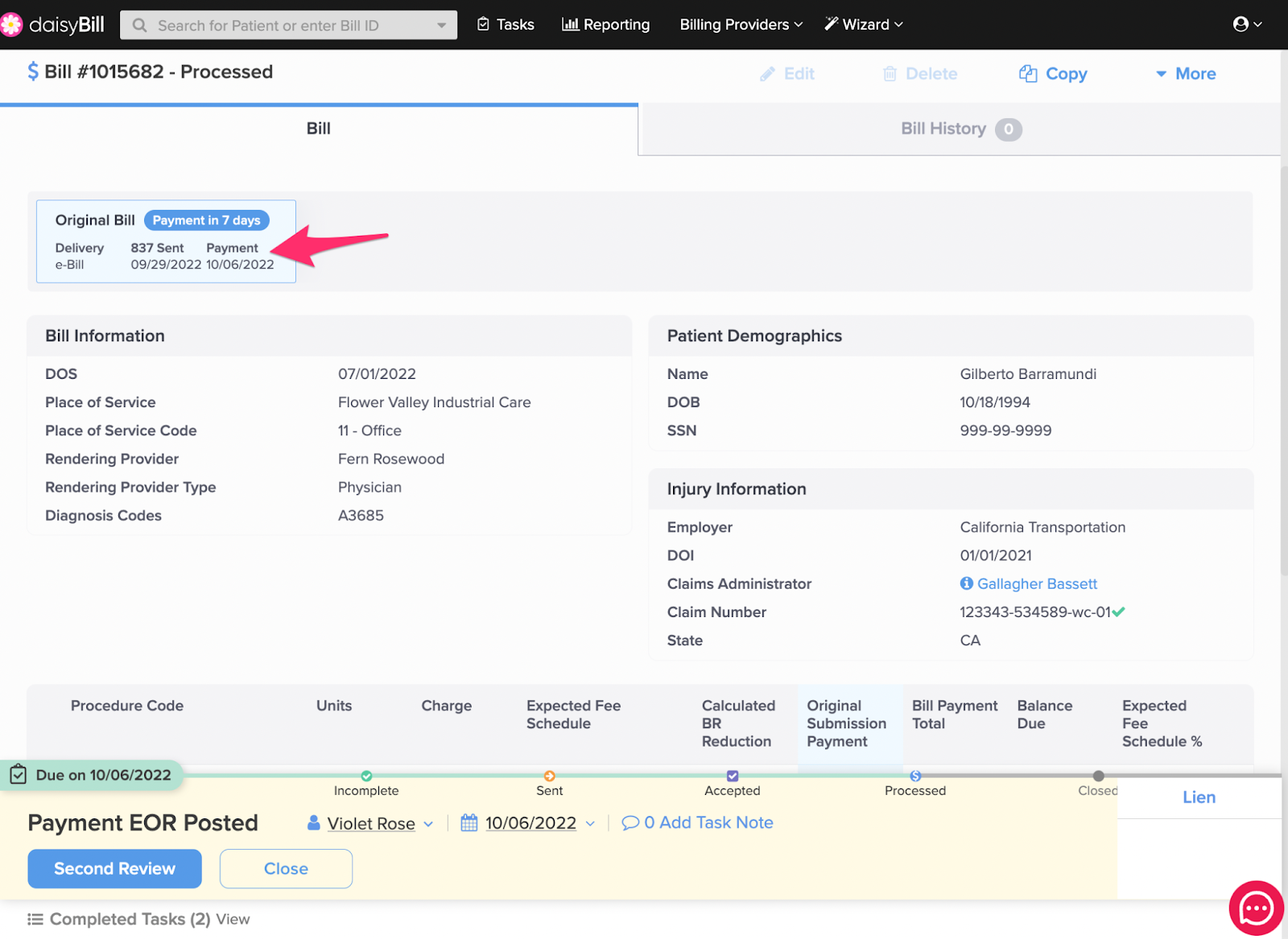Switch to the Bill History tab
This screenshot has width=1288, height=939.
(960, 129)
